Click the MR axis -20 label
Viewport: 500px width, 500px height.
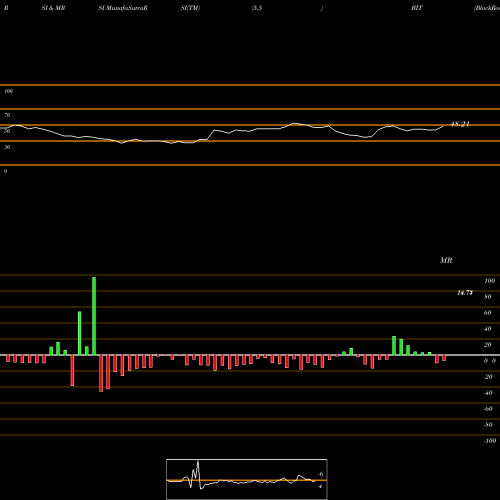(x=488, y=377)
